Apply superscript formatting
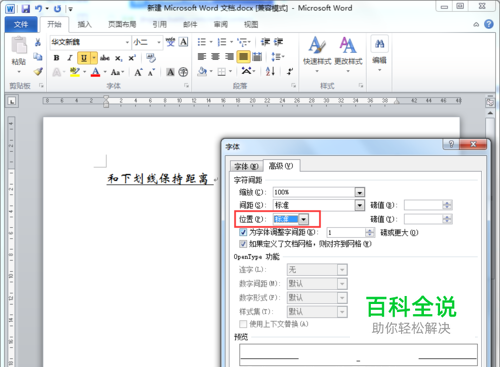500x367 pixels. pos(132,58)
